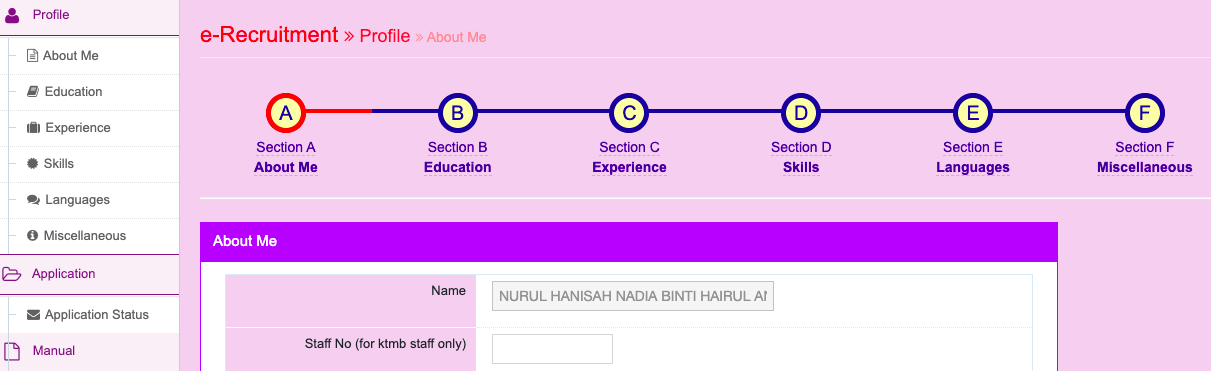Image resolution: width=1211 pixels, height=371 pixels.
Task: Click the Miscellaneous info icon
Action: pos(33,236)
